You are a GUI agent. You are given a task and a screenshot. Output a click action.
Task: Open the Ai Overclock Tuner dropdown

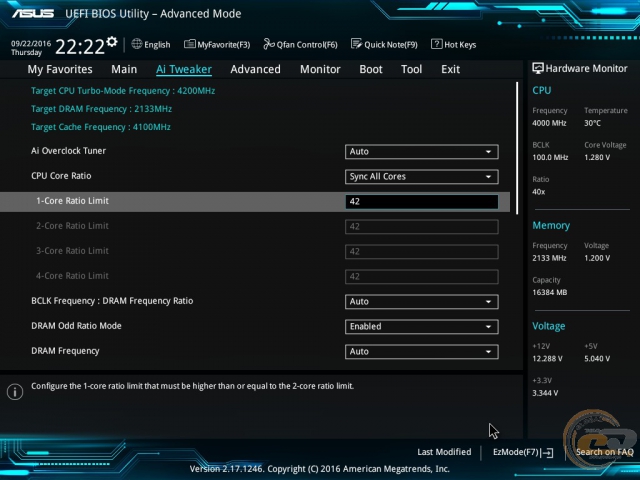click(421, 152)
